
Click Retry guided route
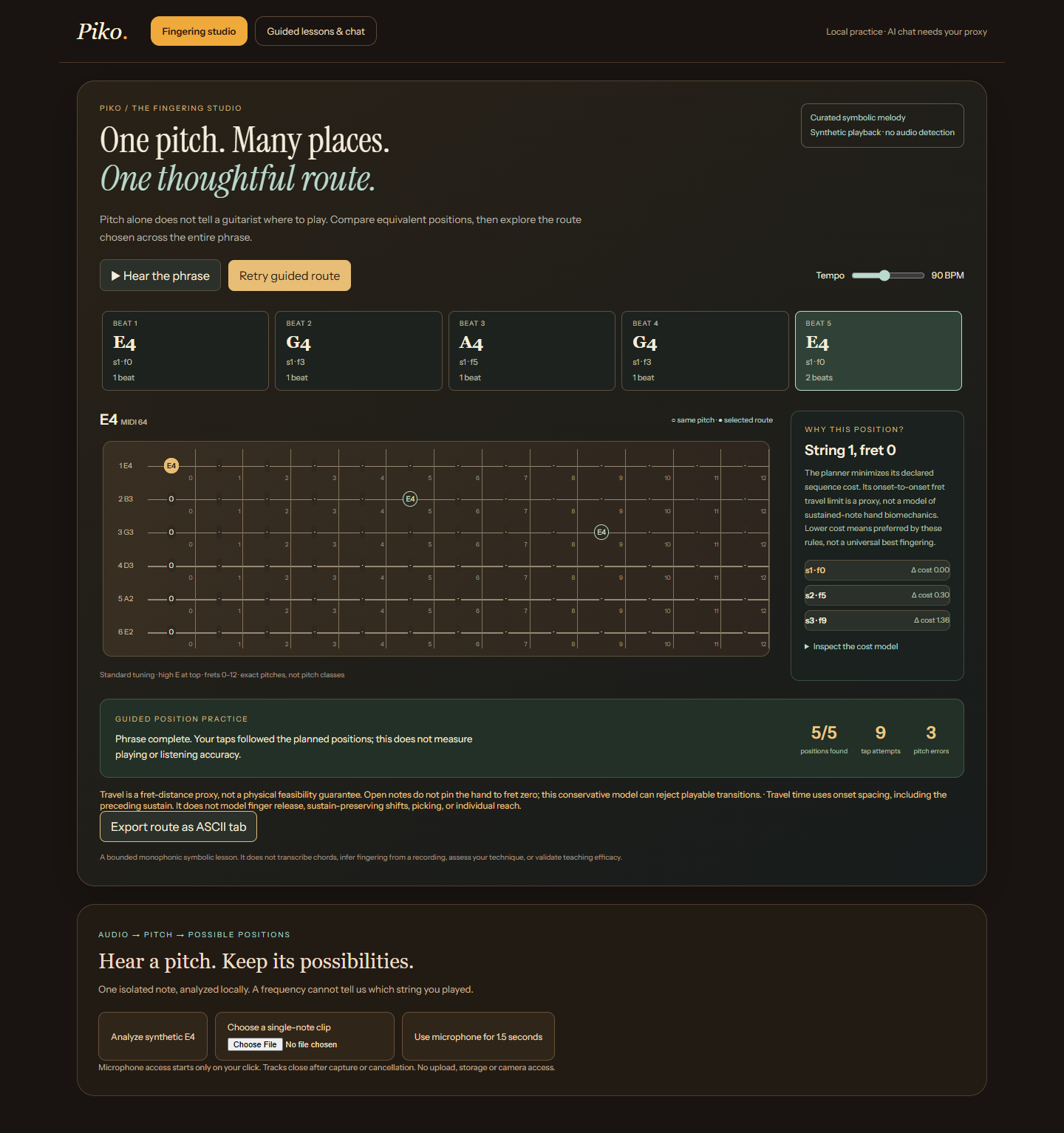point(290,275)
